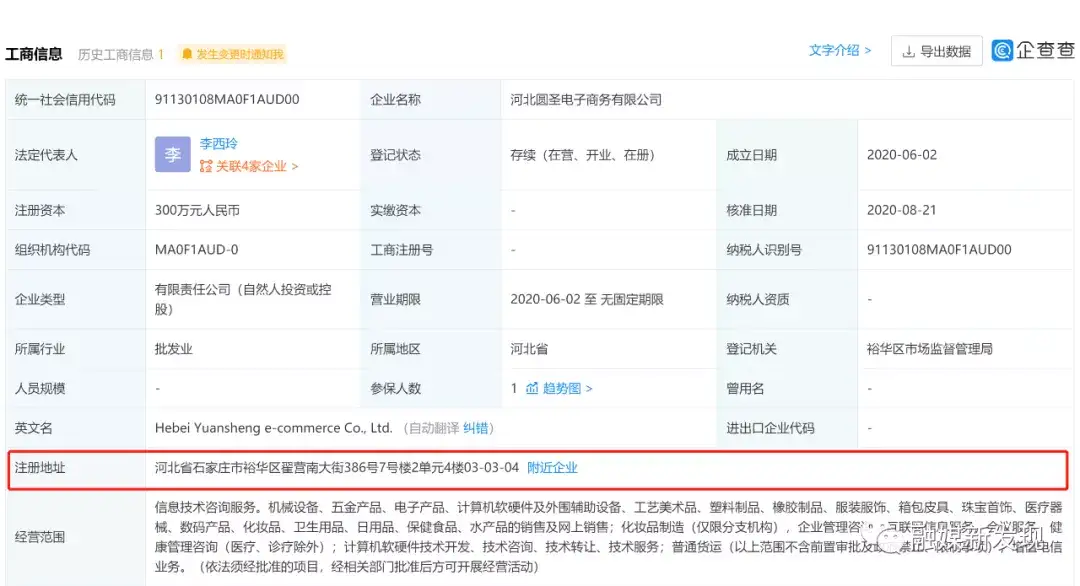Click the region value 河北省
Viewport: 1080px width, 586px height.
pos(529,349)
